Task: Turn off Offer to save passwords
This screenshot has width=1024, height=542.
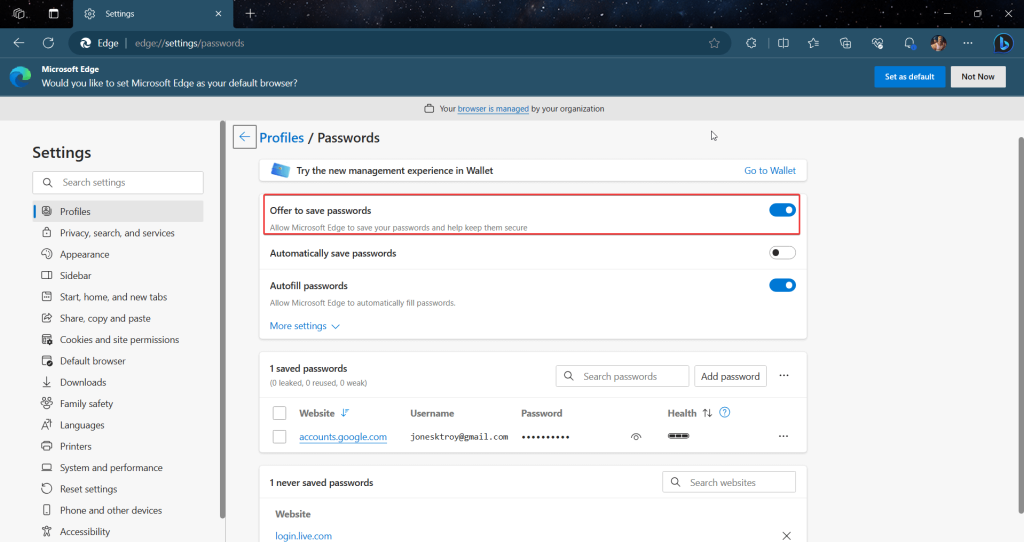Action: 782,210
